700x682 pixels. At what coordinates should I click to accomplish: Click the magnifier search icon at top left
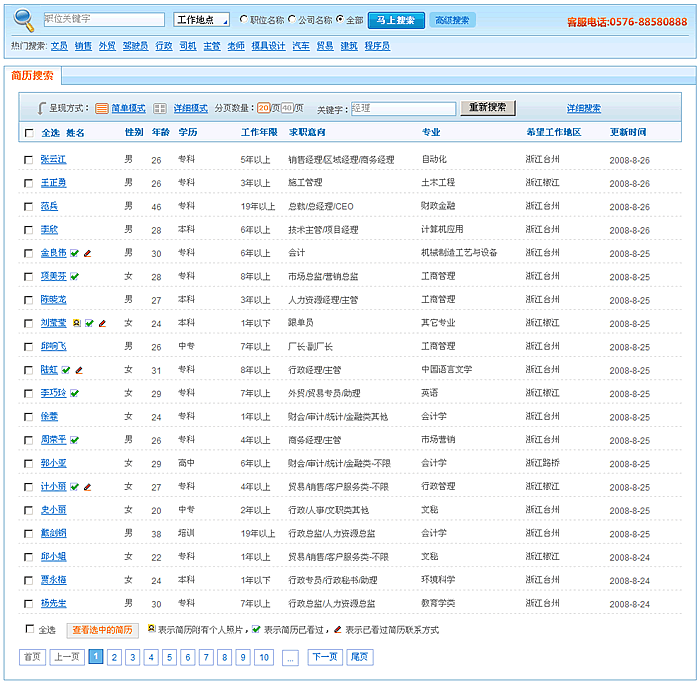click(25, 20)
